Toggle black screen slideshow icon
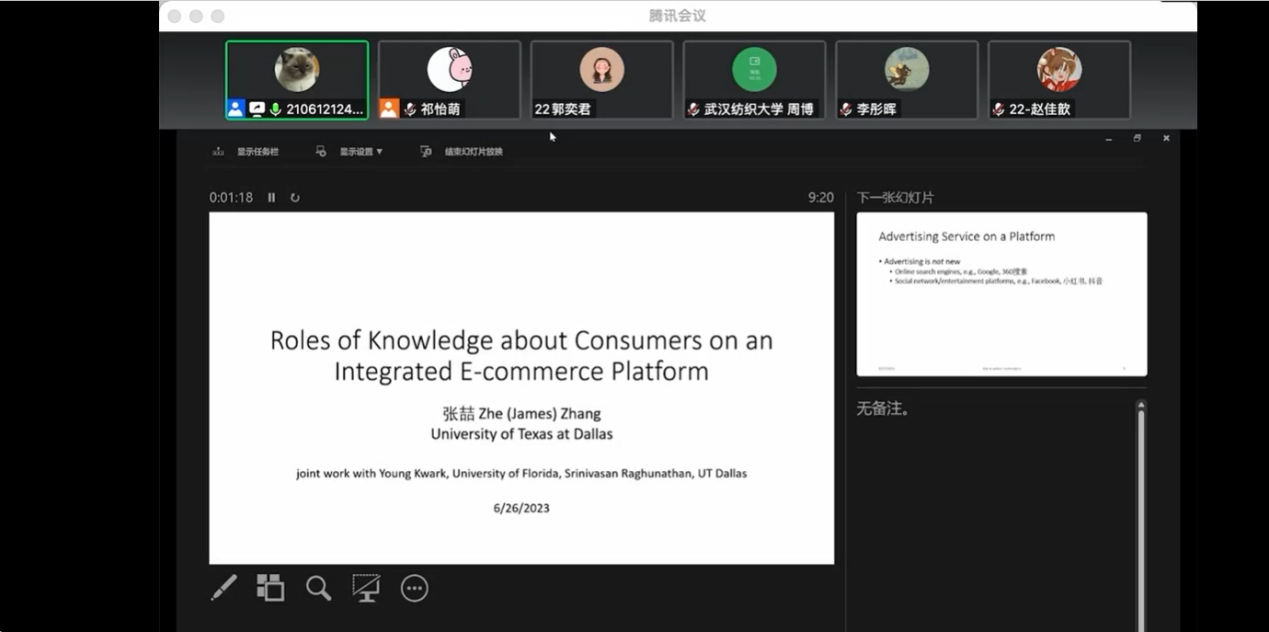Screen dimensions: 1269x632 point(366,588)
